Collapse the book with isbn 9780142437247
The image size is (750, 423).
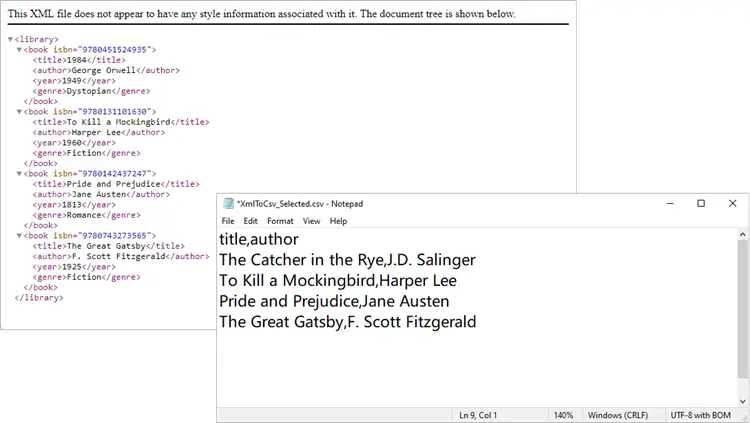point(19,174)
